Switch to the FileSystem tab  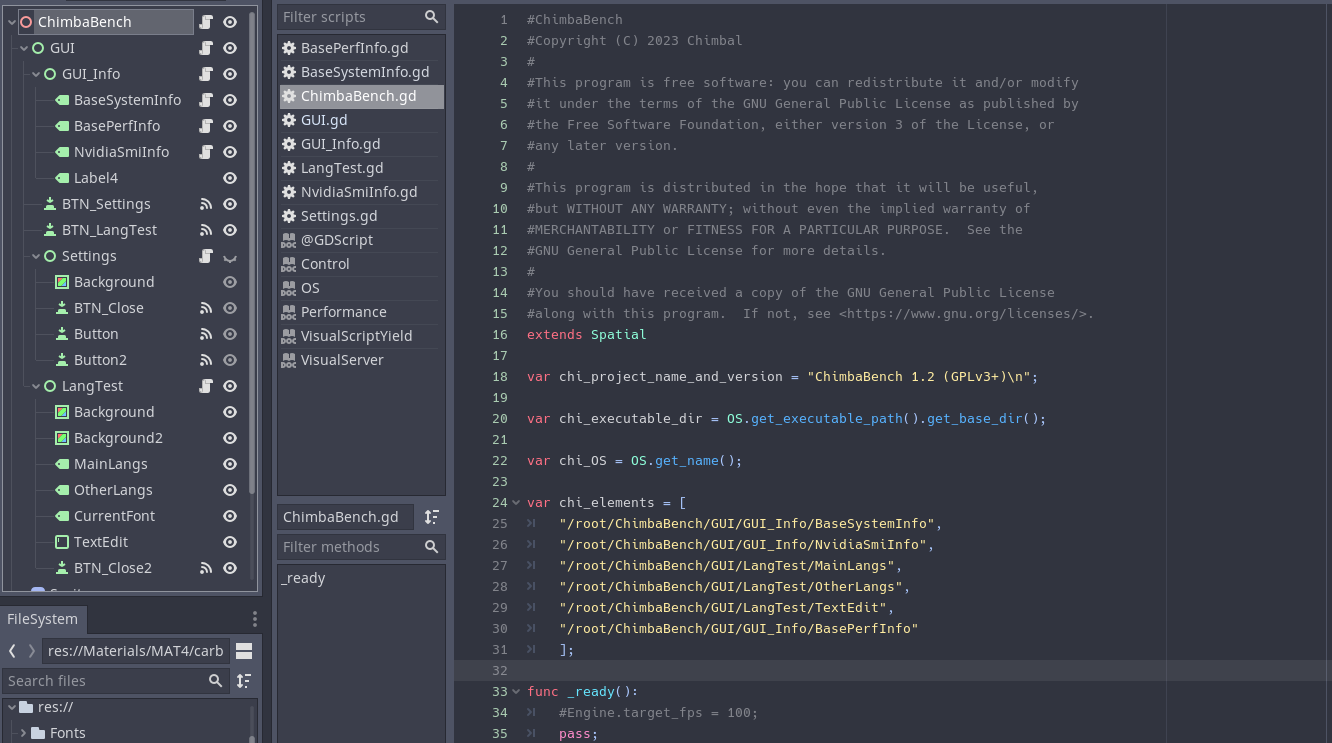click(42, 619)
